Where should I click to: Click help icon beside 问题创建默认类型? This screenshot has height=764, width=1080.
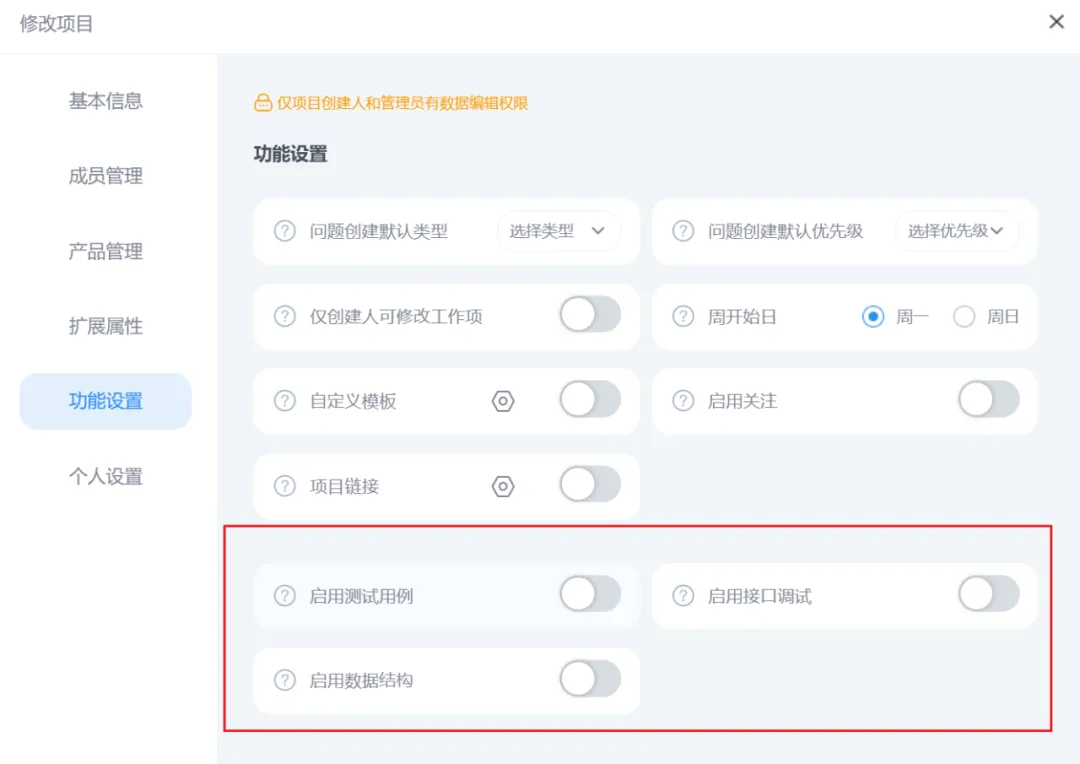click(285, 231)
